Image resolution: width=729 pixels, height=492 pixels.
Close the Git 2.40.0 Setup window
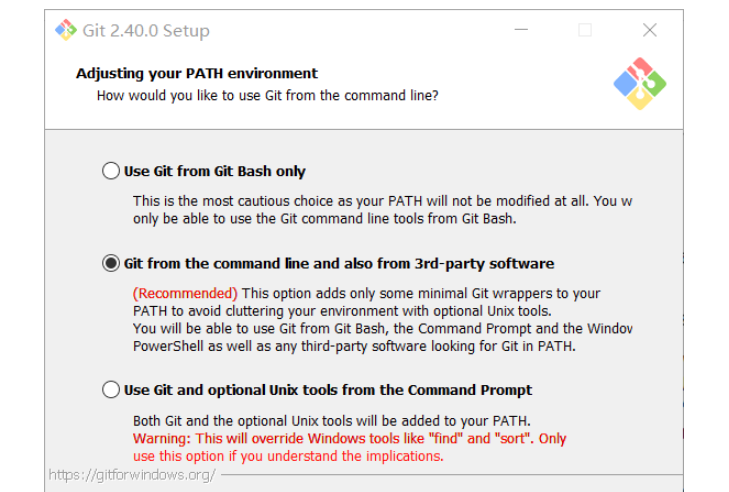650,30
